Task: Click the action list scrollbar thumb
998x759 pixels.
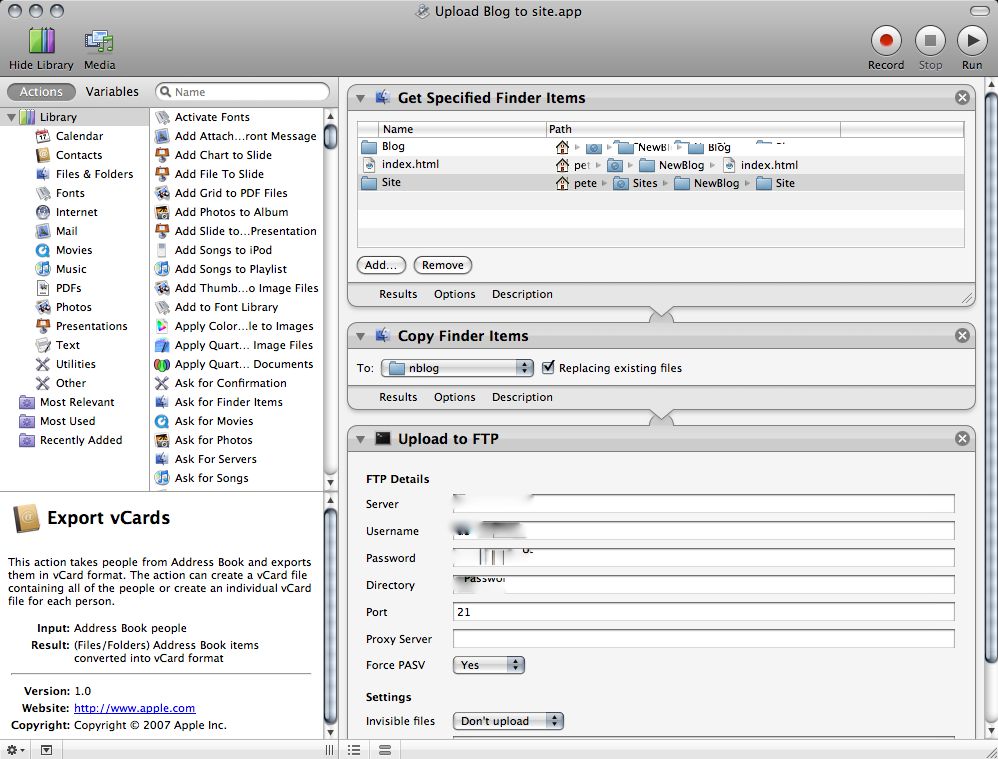Action: [330, 136]
